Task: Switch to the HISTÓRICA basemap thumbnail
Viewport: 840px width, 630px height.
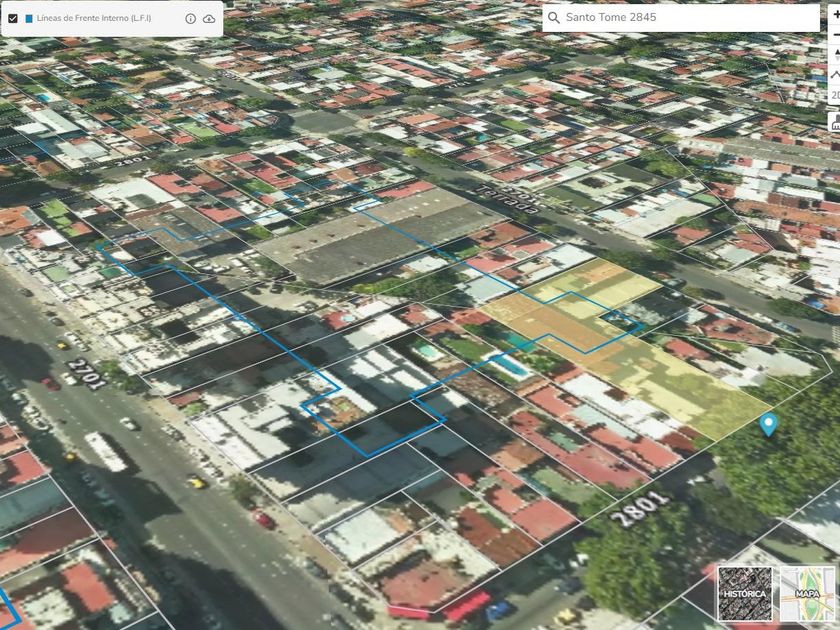Action: pos(745,594)
